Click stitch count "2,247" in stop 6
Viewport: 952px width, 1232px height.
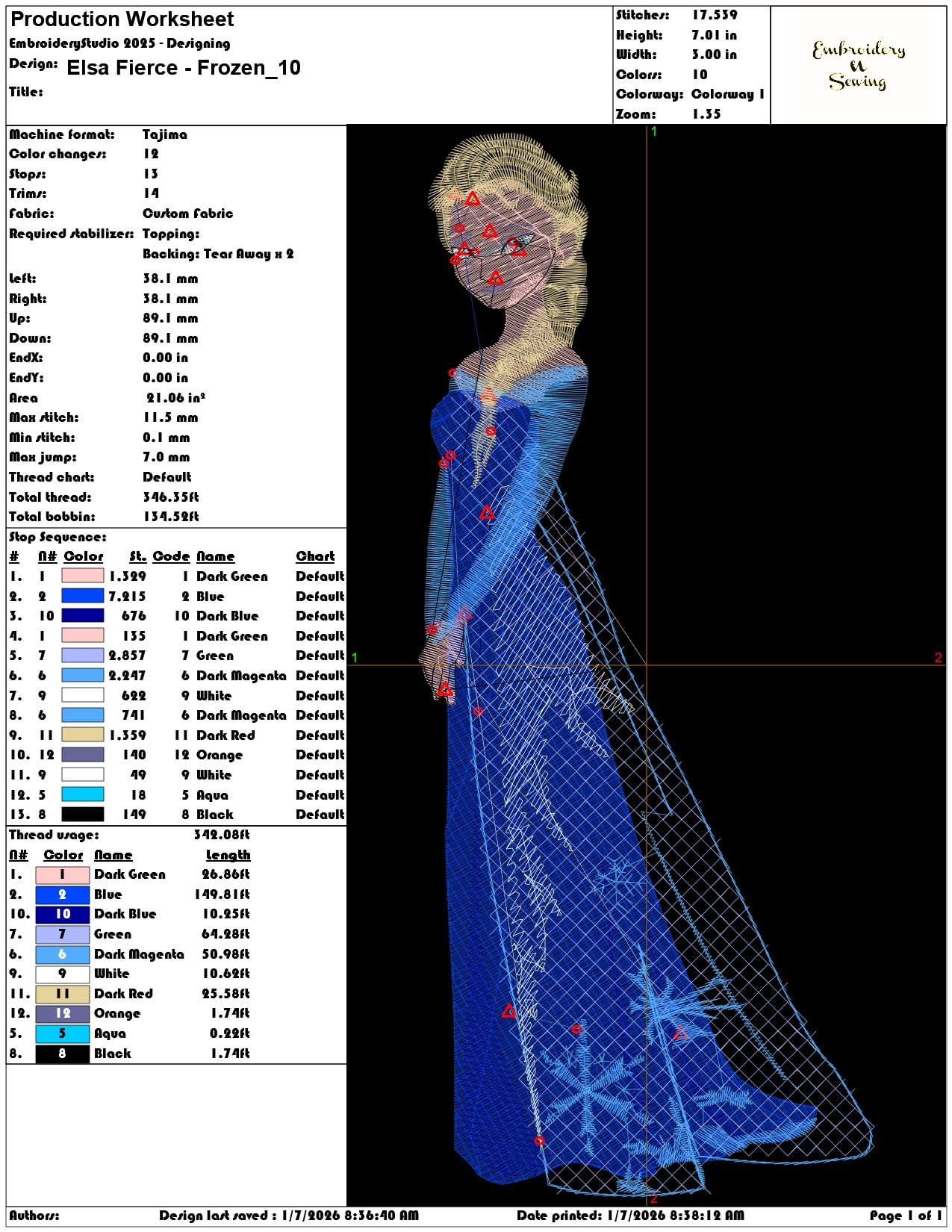(127, 676)
